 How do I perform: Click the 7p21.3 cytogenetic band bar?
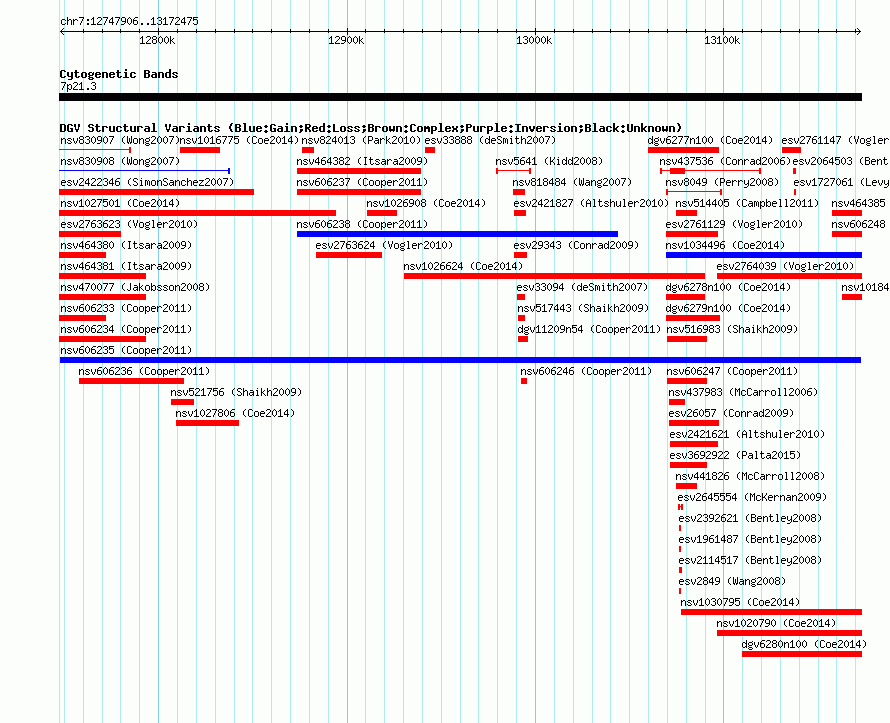pyautogui.click(x=460, y=97)
